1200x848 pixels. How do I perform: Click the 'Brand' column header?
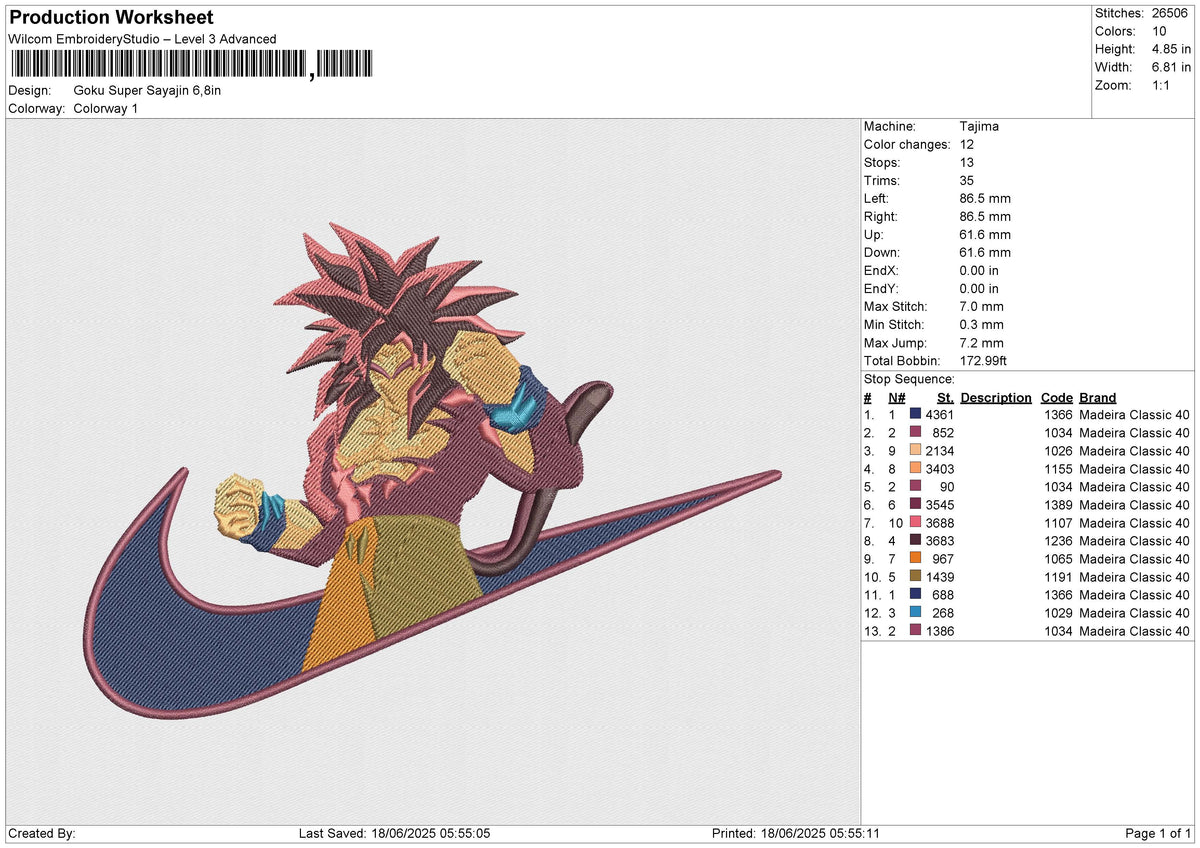coord(1098,397)
